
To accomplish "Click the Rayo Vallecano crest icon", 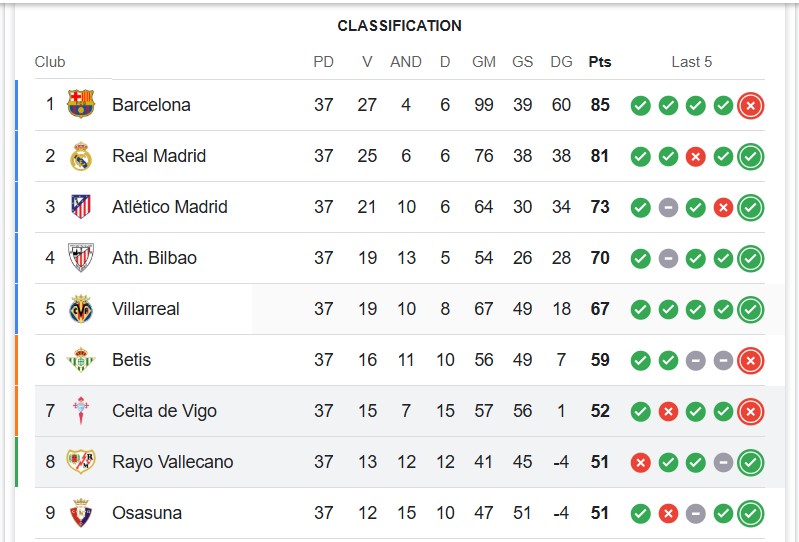I will pos(81,462).
